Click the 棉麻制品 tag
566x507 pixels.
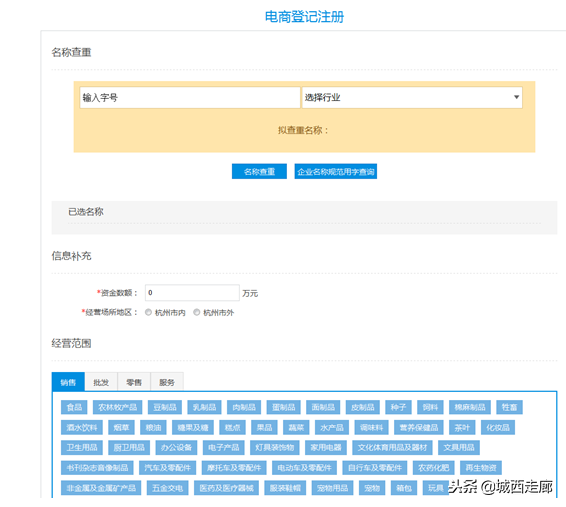click(470, 407)
